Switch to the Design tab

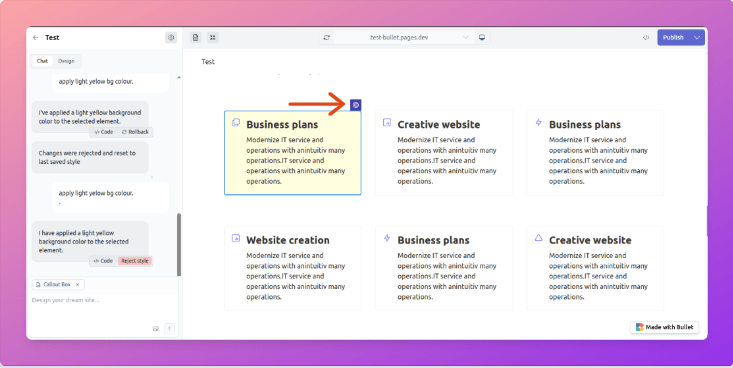pyautogui.click(x=66, y=61)
